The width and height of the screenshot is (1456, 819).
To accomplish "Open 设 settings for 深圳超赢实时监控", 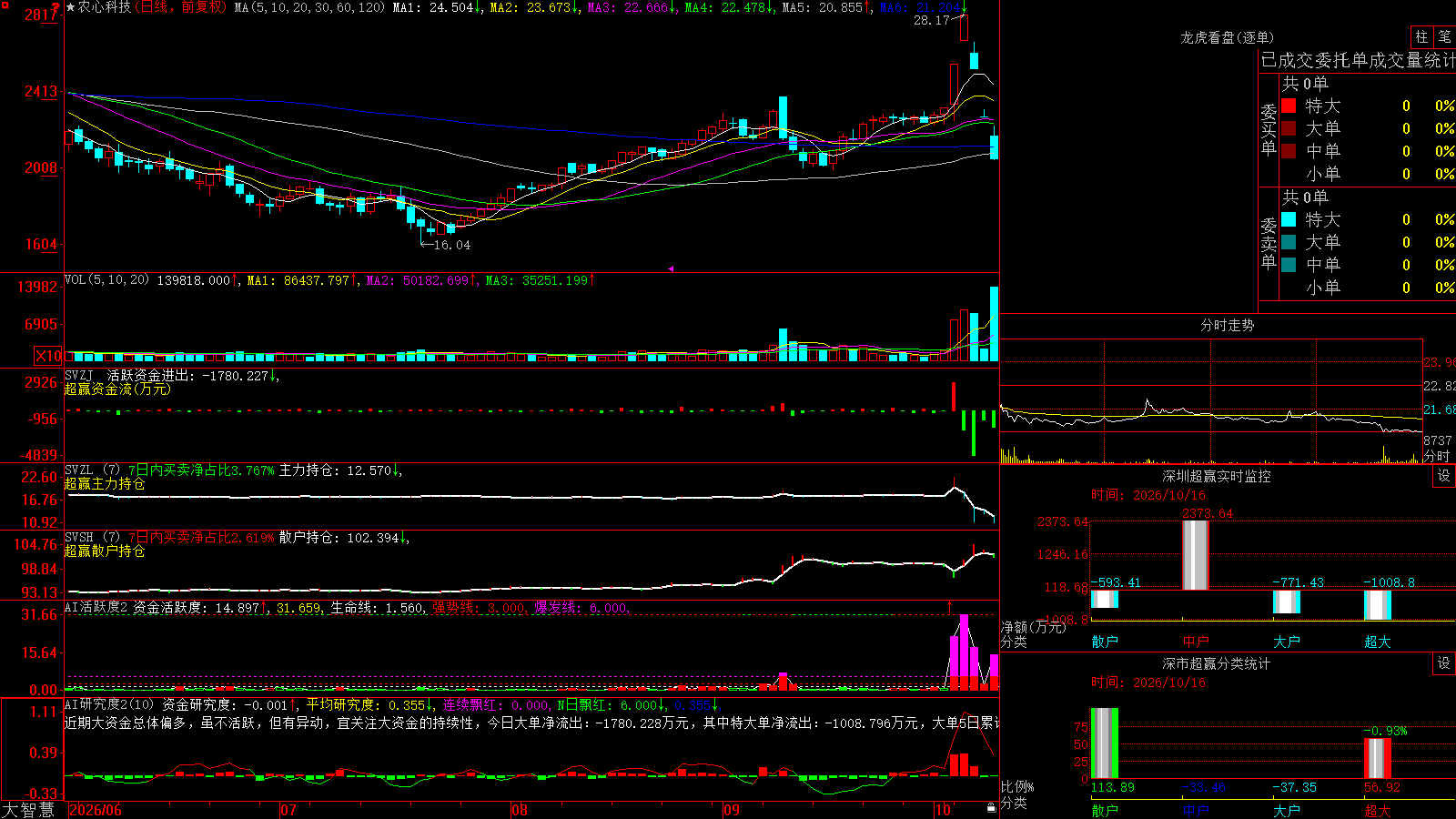I will pyautogui.click(x=1444, y=476).
